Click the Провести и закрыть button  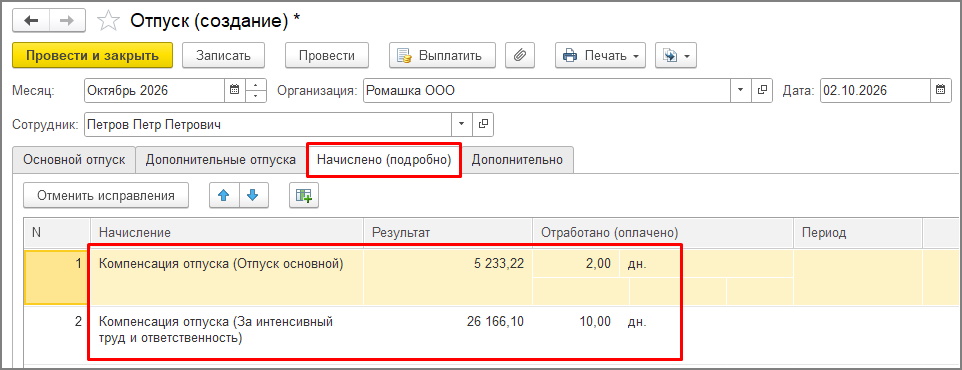pyautogui.click(x=93, y=55)
